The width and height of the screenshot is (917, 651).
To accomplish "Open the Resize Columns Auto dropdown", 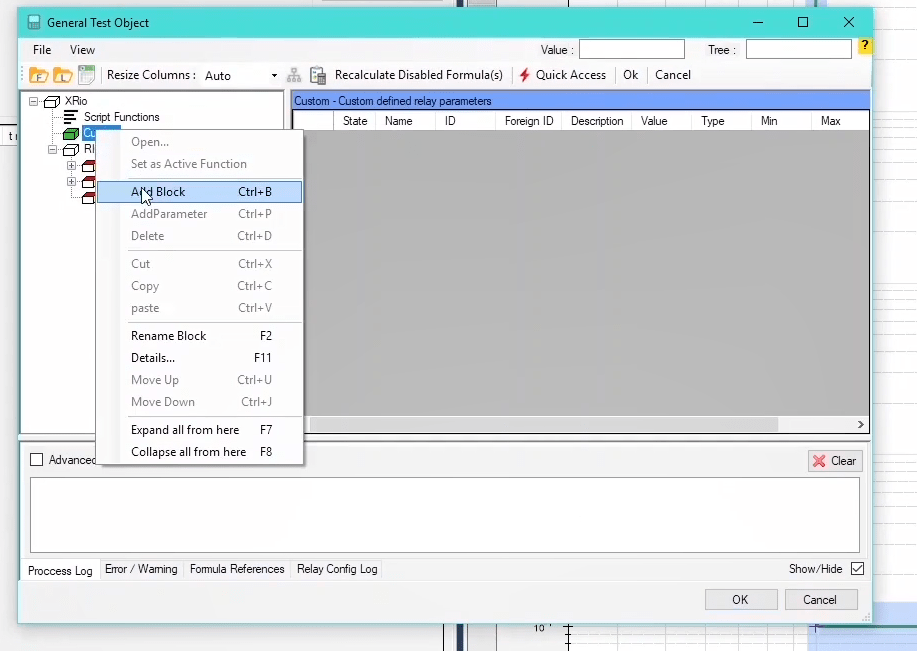I will 274,76.
